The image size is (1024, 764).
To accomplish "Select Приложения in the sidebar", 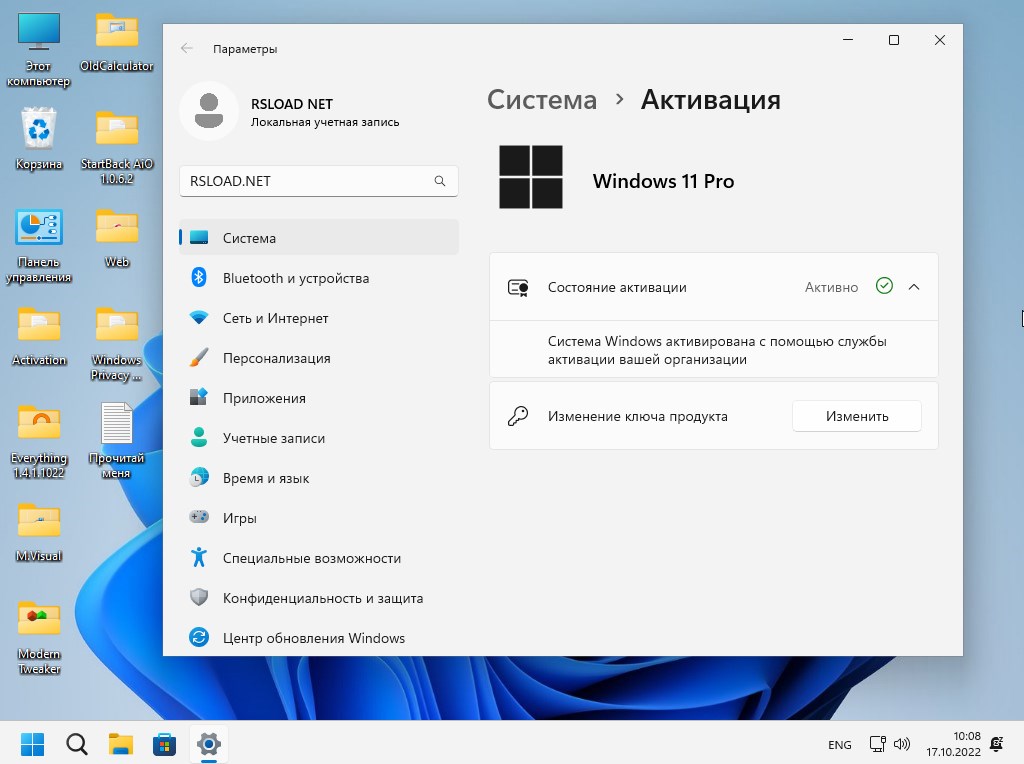I will (x=319, y=398).
